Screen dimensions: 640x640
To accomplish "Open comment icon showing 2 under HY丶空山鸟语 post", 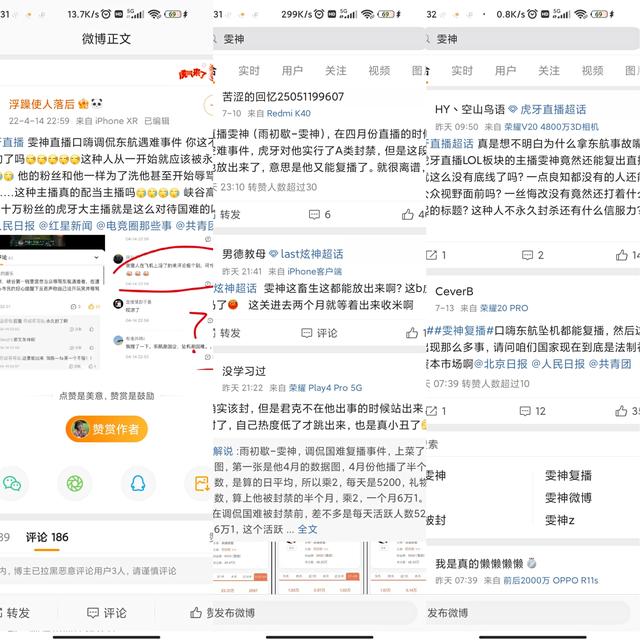I will click(527, 255).
